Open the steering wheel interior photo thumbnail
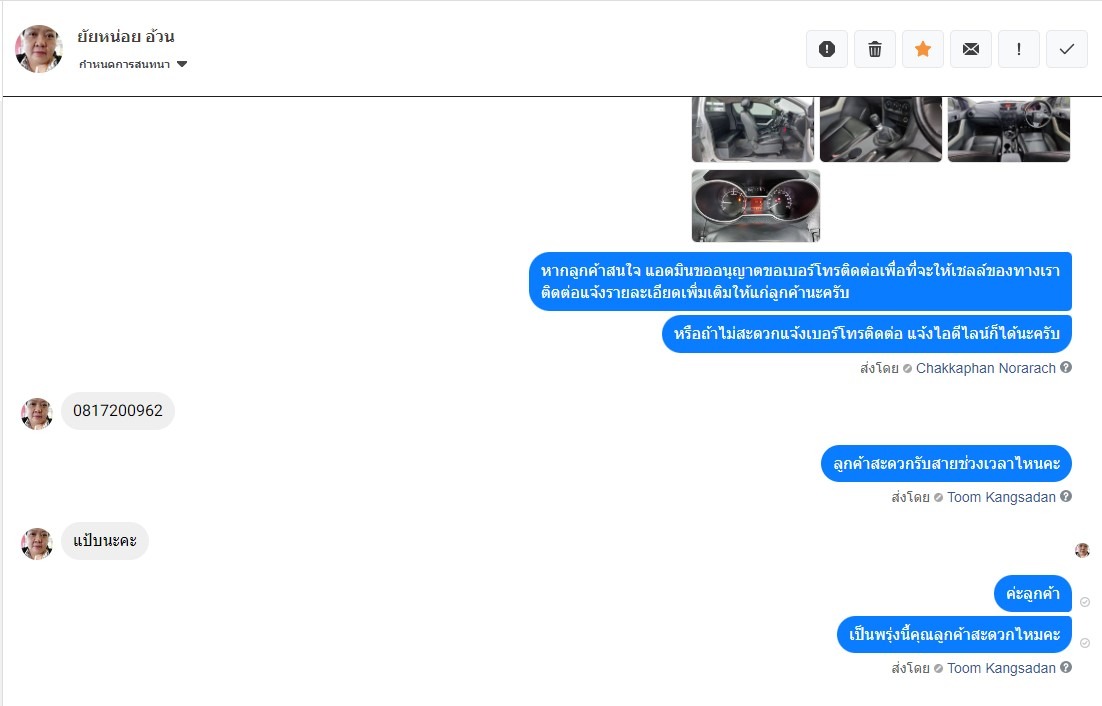 click(1009, 129)
